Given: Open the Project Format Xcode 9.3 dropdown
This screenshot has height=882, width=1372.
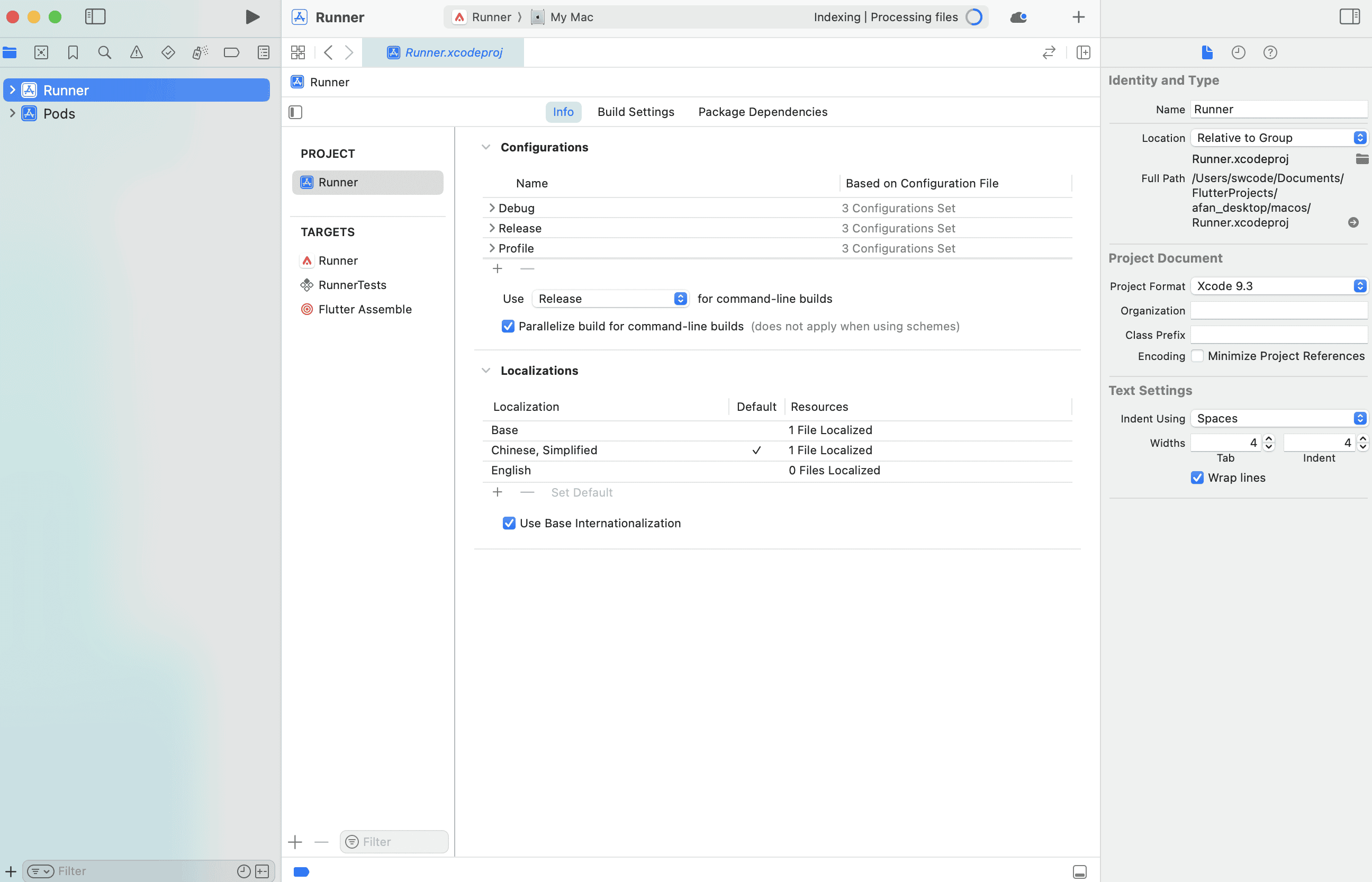Looking at the screenshot, I should tap(1279, 286).
